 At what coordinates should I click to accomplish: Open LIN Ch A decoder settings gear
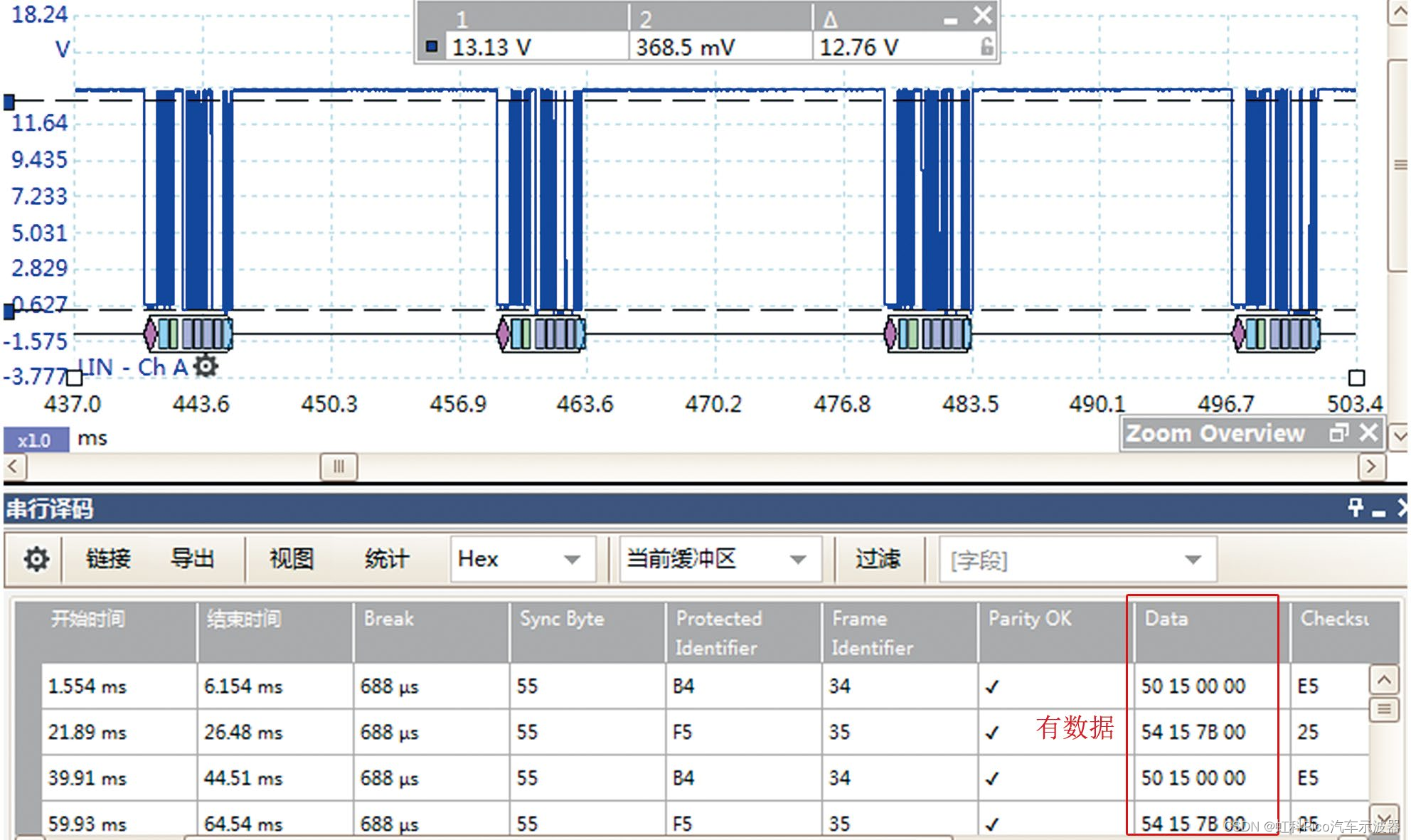point(206,366)
